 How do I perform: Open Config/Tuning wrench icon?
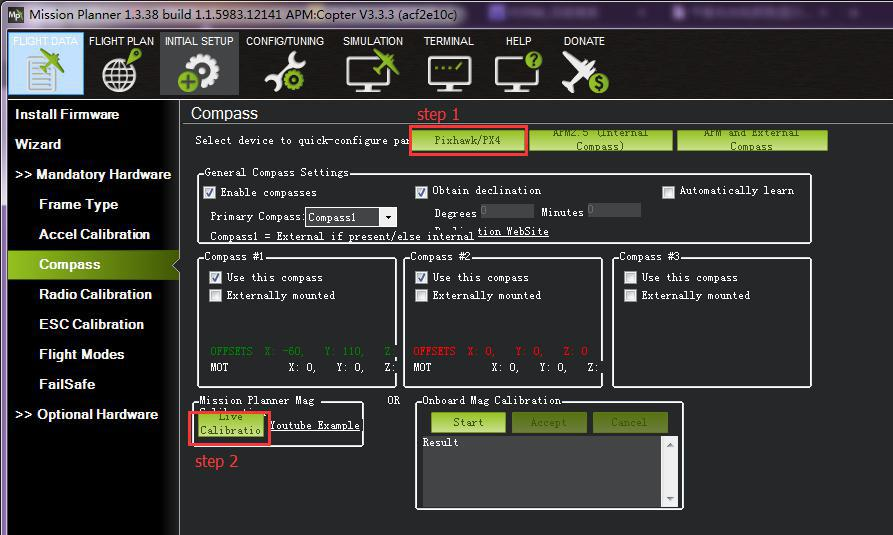pos(284,71)
